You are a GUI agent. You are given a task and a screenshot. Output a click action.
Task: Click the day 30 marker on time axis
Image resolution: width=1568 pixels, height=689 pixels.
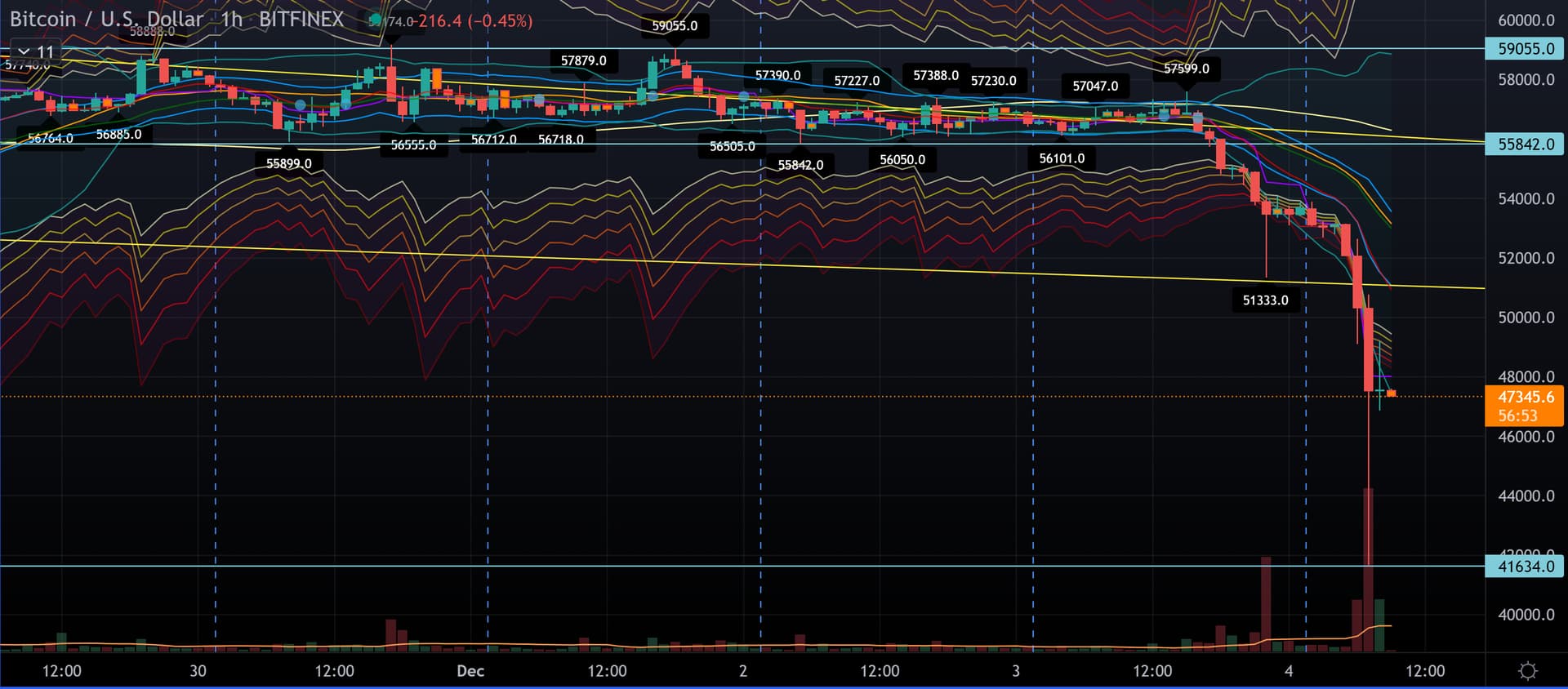tap(198, 671)
